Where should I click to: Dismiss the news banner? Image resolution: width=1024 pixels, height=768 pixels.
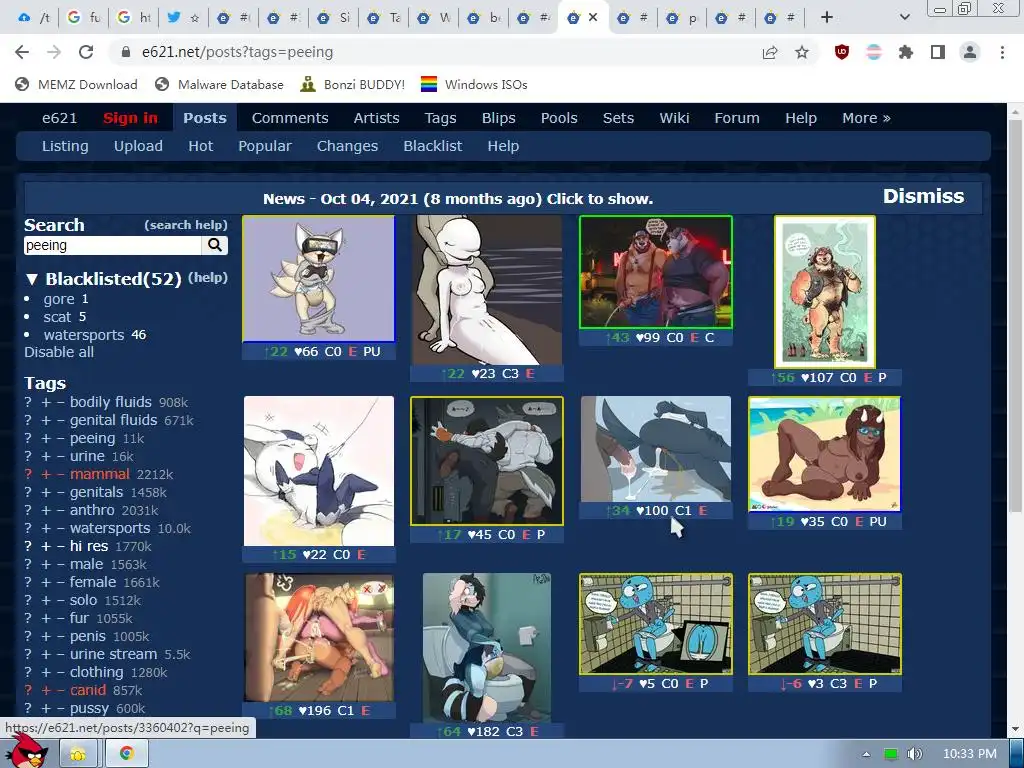click(923, 196)
